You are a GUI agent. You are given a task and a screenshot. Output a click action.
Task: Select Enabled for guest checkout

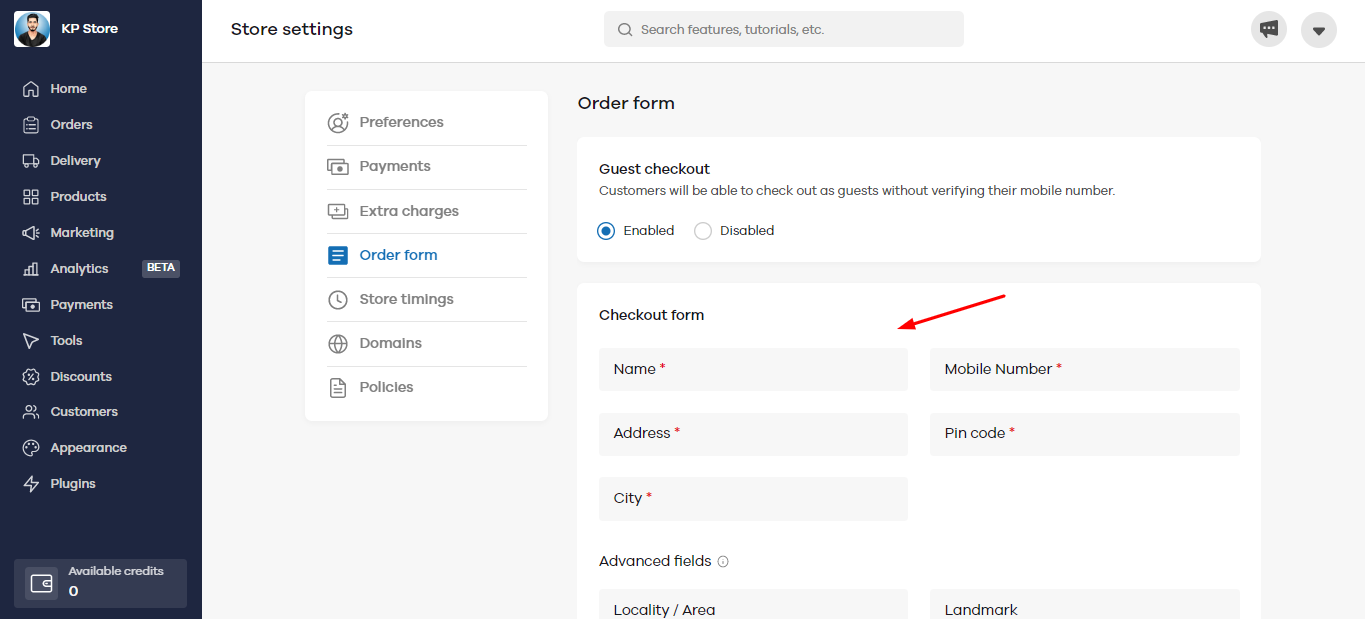coord(606,231)
